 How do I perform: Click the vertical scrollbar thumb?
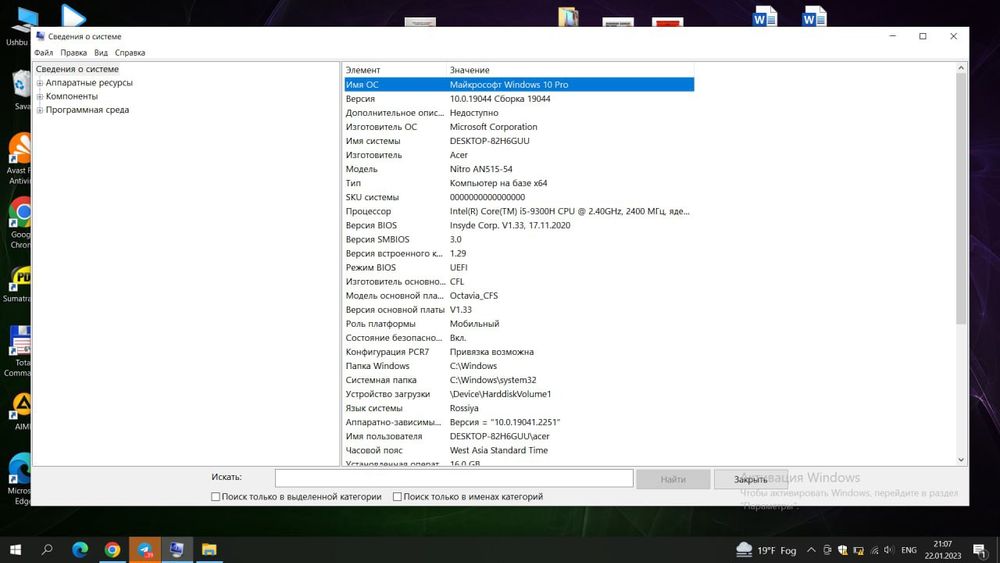pyautogui.click(x=961, y=198)
